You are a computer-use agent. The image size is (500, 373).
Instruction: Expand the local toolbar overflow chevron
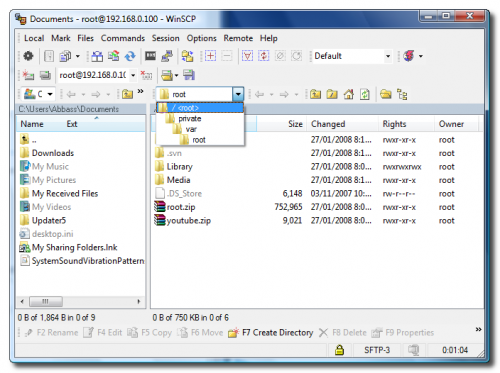click(x=141, y=91)
